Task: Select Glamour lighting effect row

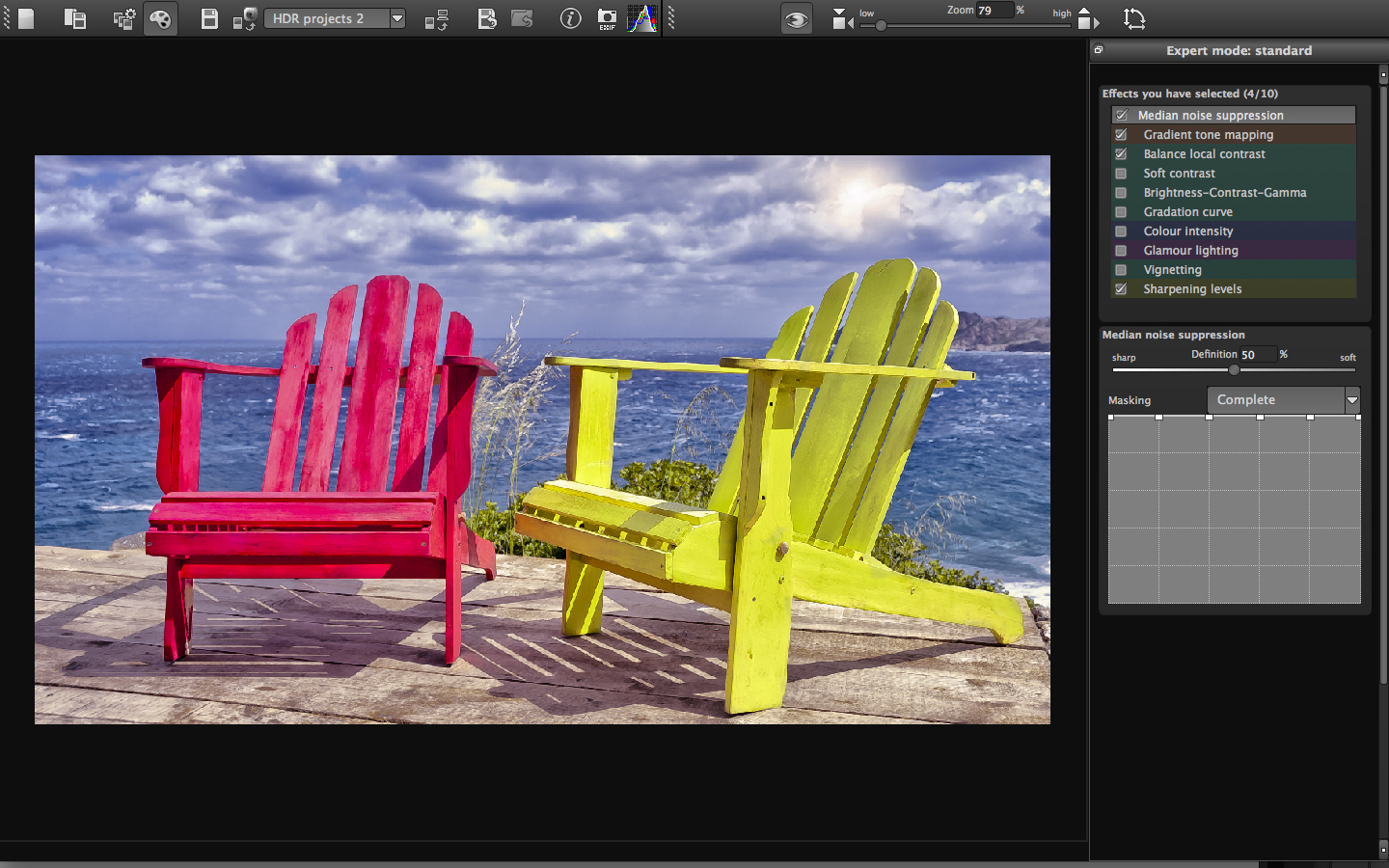Action: coord(1234,250)
